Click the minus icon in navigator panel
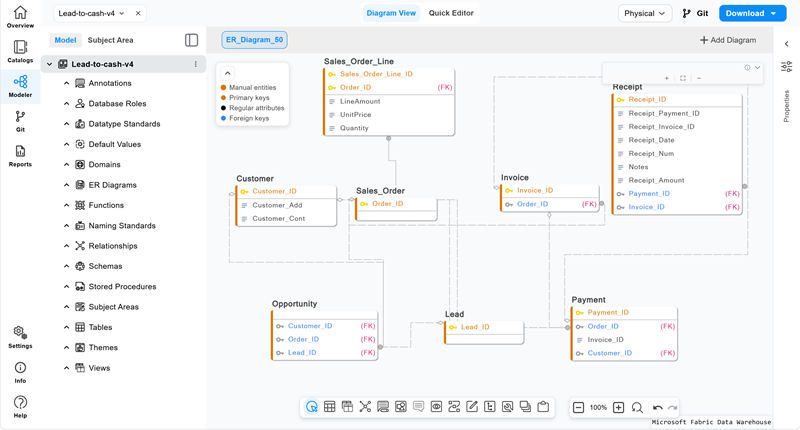 699,78
